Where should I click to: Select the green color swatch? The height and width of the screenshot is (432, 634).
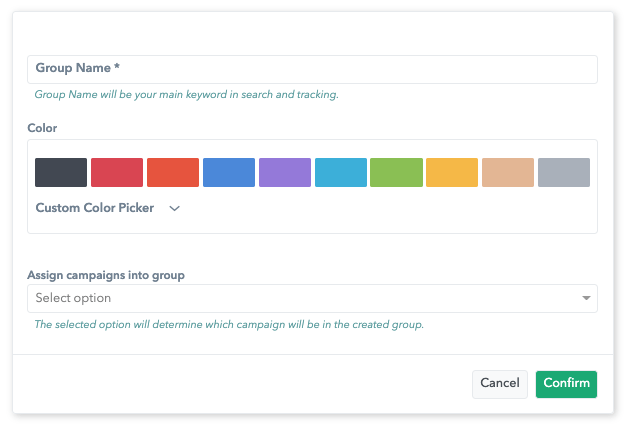pyautogui.click(x=396, y=173)
